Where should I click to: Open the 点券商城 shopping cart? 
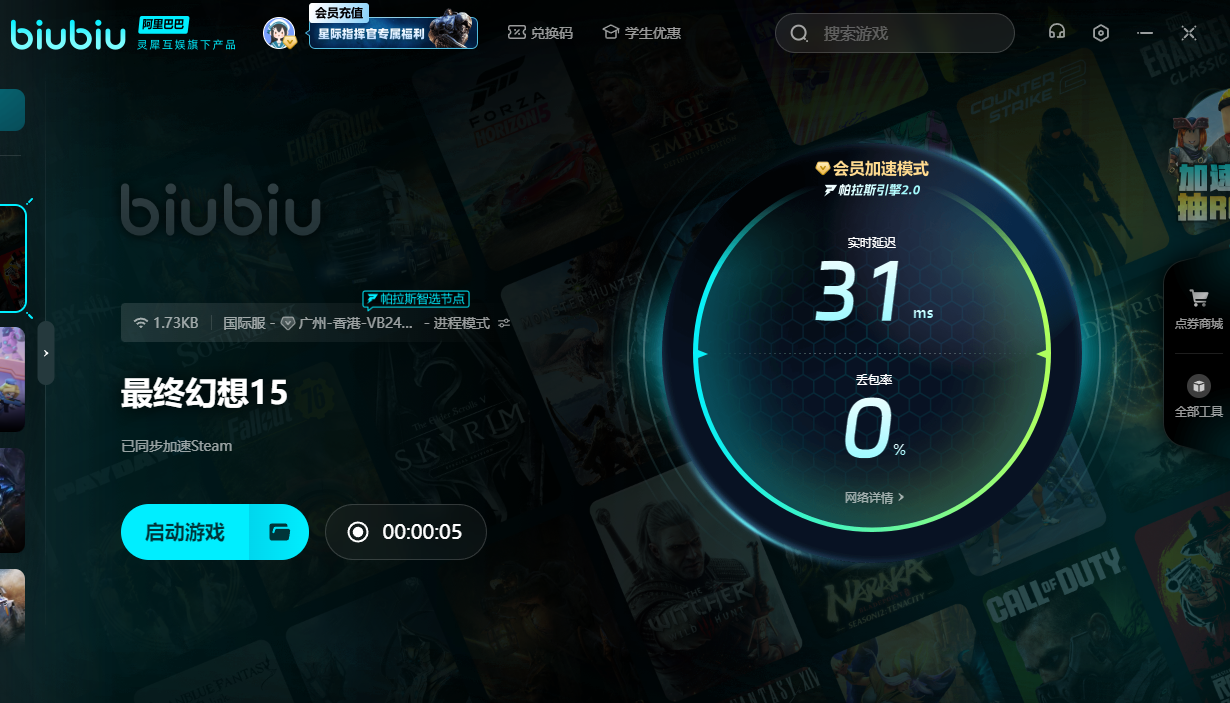coord(1198,309)
